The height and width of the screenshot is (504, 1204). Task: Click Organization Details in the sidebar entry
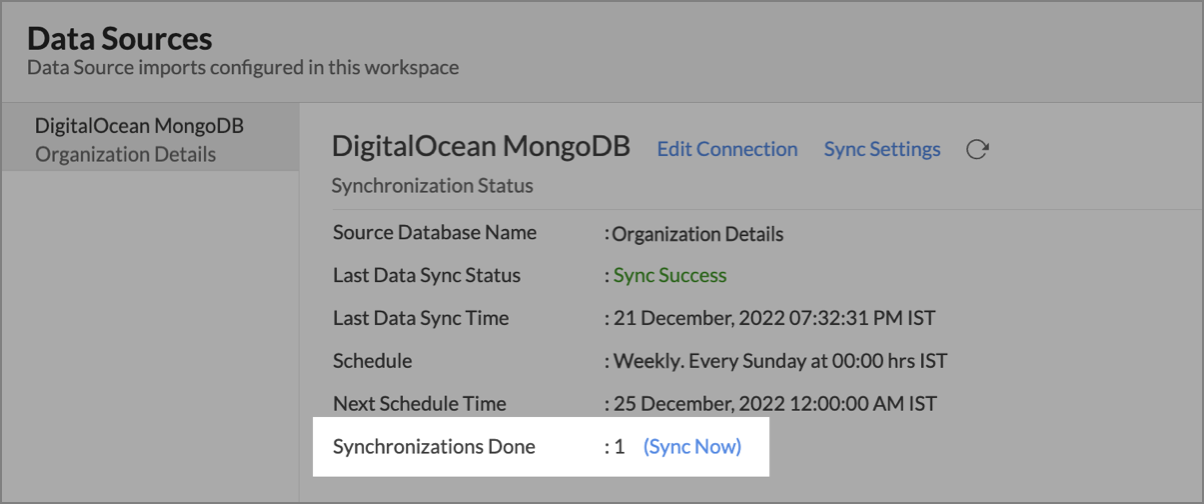coord(125,154)
